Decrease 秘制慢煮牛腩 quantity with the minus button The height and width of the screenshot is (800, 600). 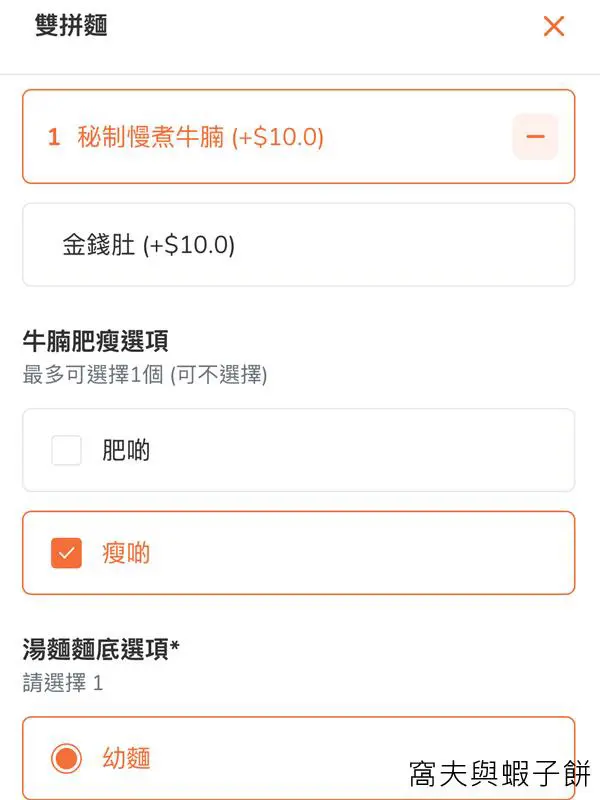click(x=535, y=137)
